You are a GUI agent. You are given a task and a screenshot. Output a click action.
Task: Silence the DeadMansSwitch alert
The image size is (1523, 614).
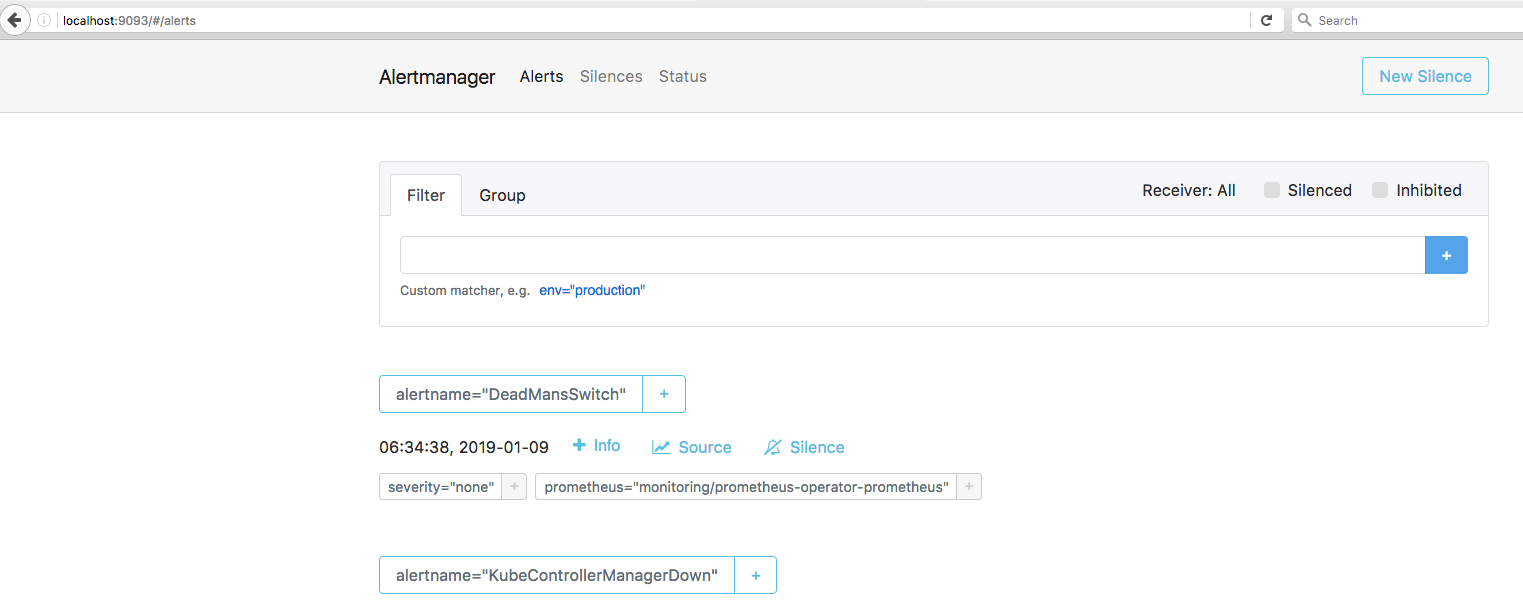804,447
